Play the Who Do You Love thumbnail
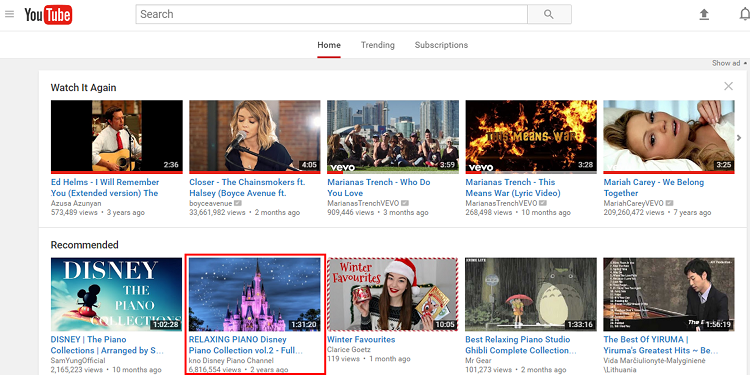 [x=393, y=136]
